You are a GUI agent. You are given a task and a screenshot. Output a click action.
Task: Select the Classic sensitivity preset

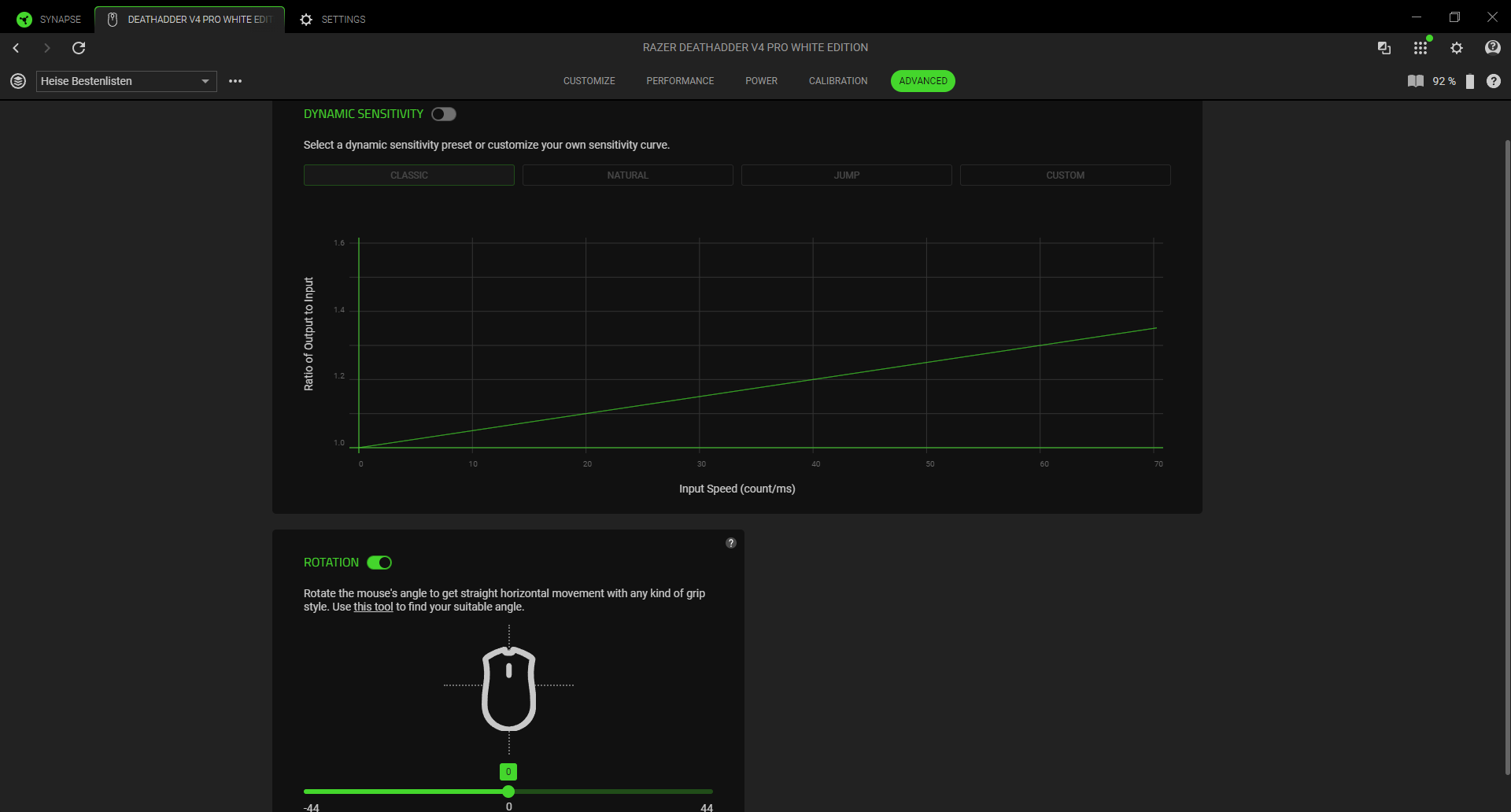pos(408,175)
